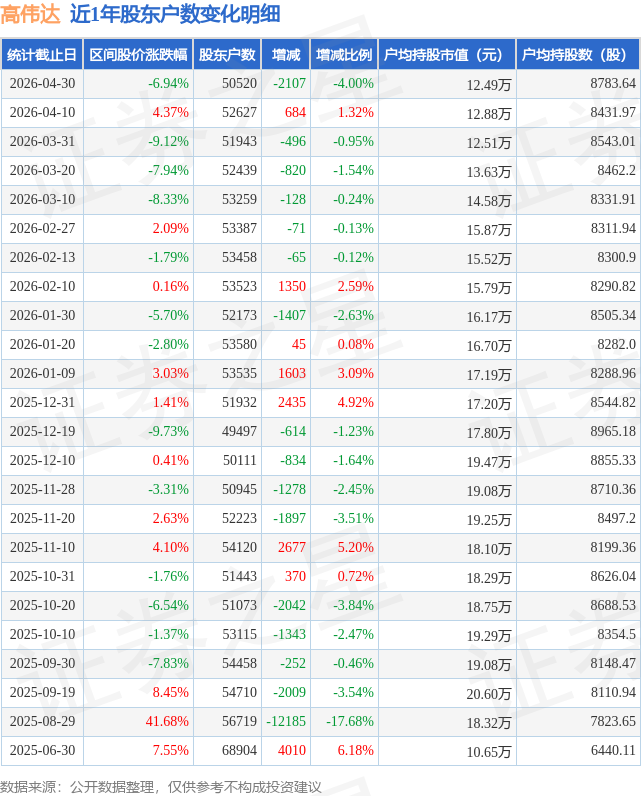Image resolution: width=641 pixels, height=796 pixels.
Task: Select the 户均持股市值（元） header
Action: [x=447, y=54]
